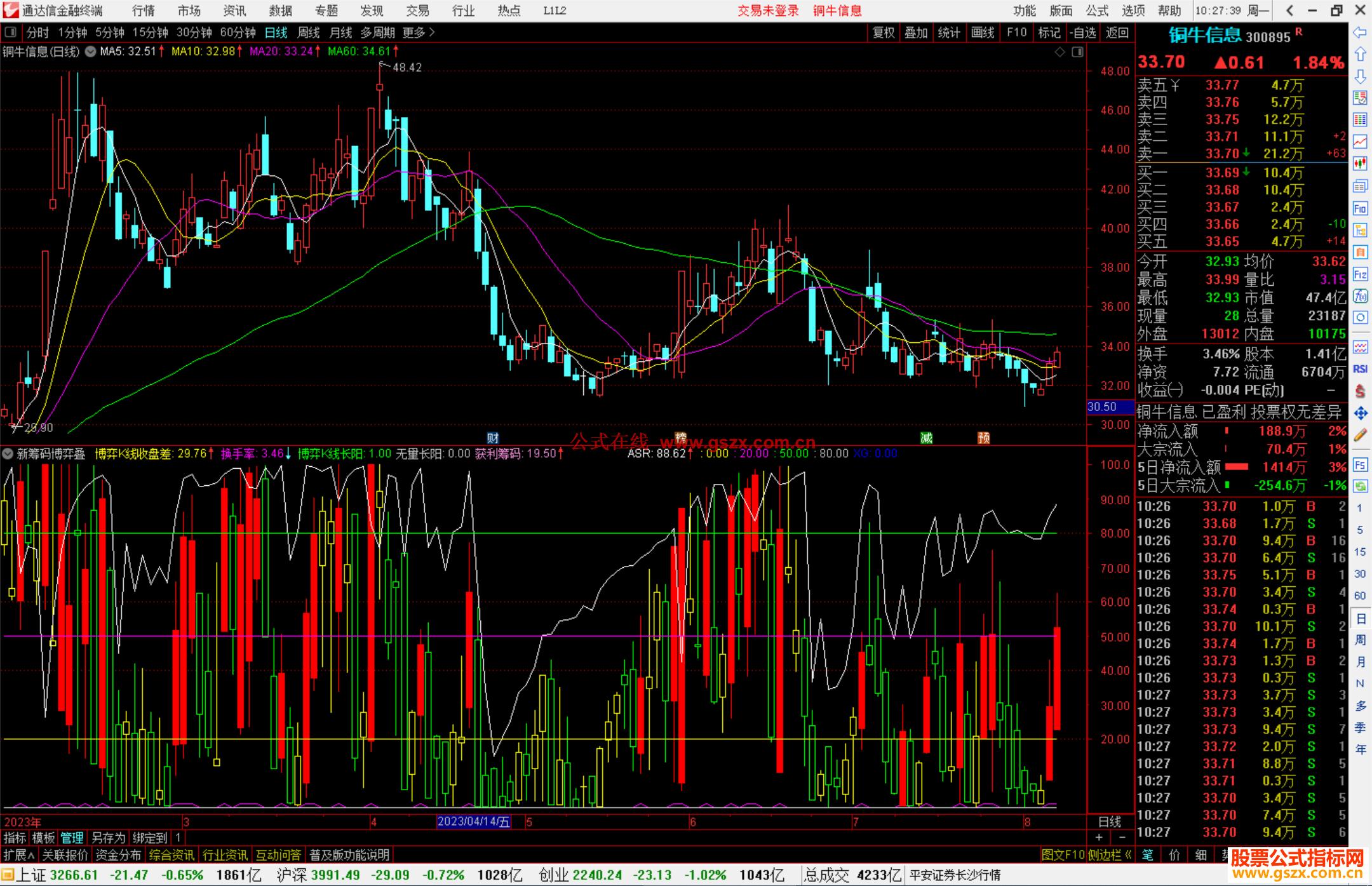Click the down arrow icon in right sidebar
Viewport: 1372px width, 886px height.
(1360, 76)
